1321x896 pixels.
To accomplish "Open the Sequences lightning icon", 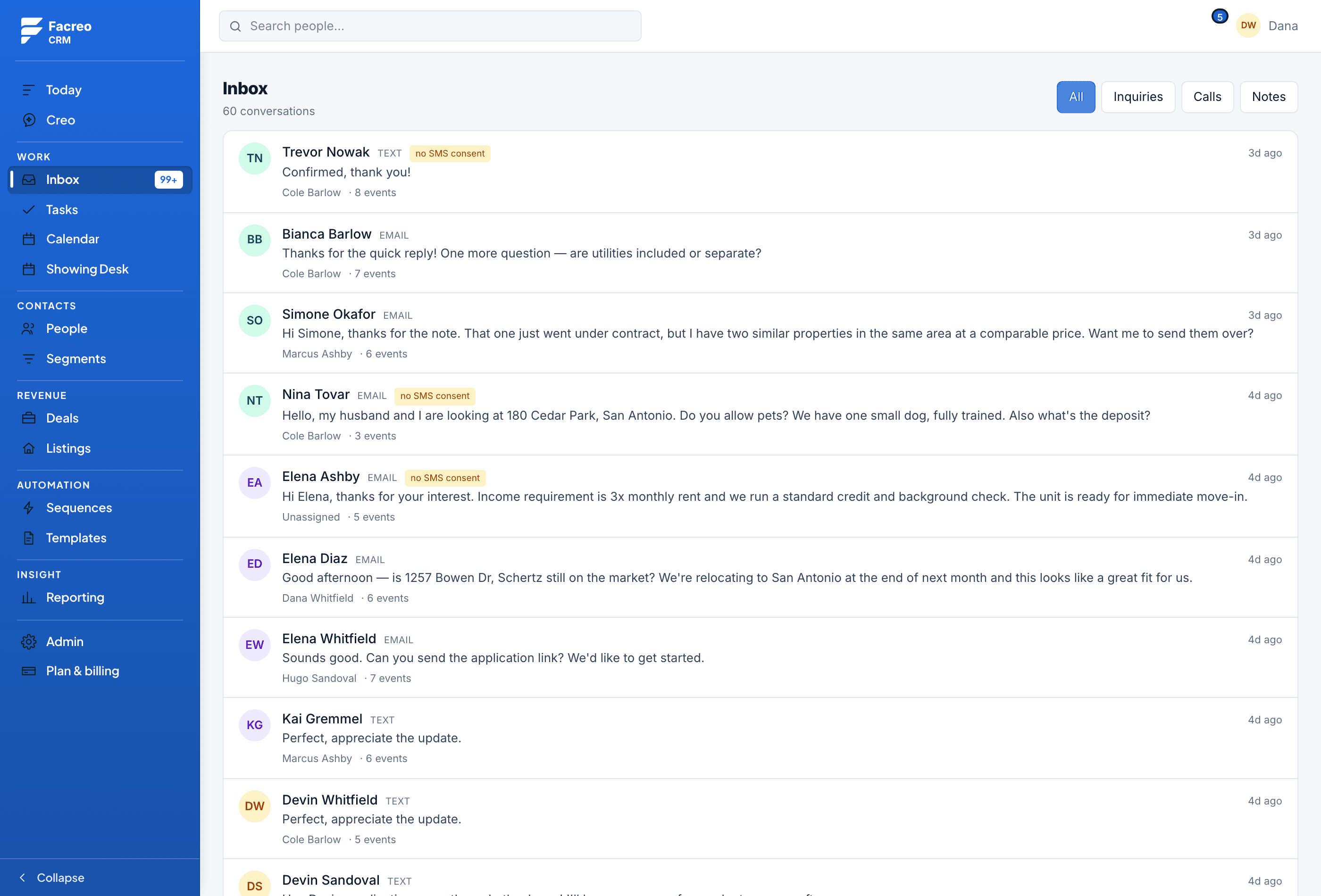I will [x=28, y=508].
